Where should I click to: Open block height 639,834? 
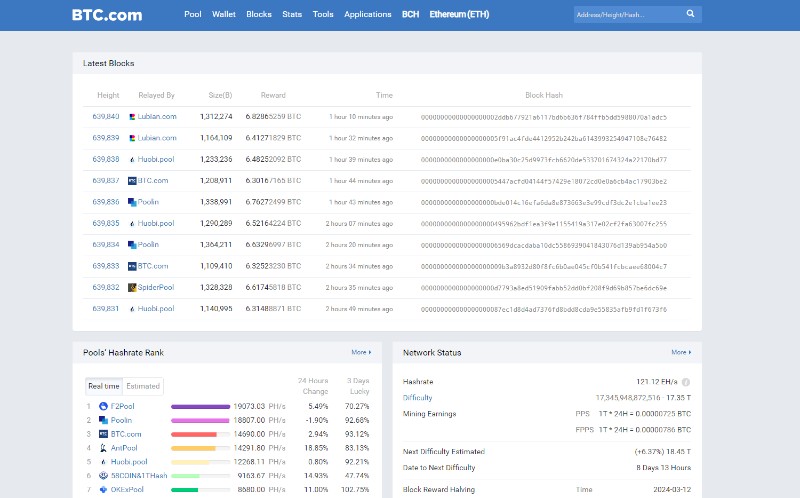click(x=106, y=245)
